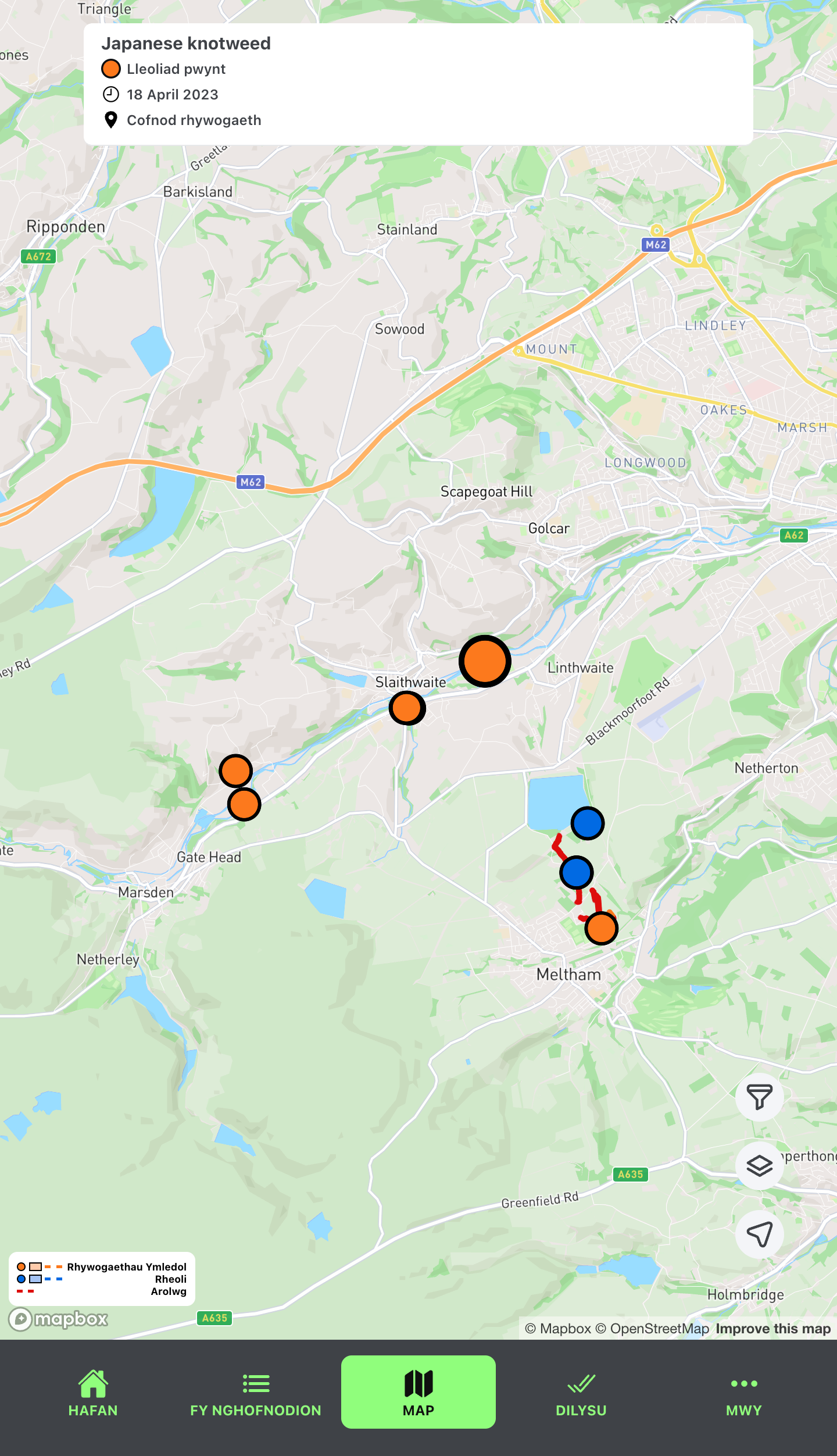The height and width of the screenshot is (1456, 837).
Task: Open the Fy Nghofnodion list tab
Action: (x=256, y=1393)
